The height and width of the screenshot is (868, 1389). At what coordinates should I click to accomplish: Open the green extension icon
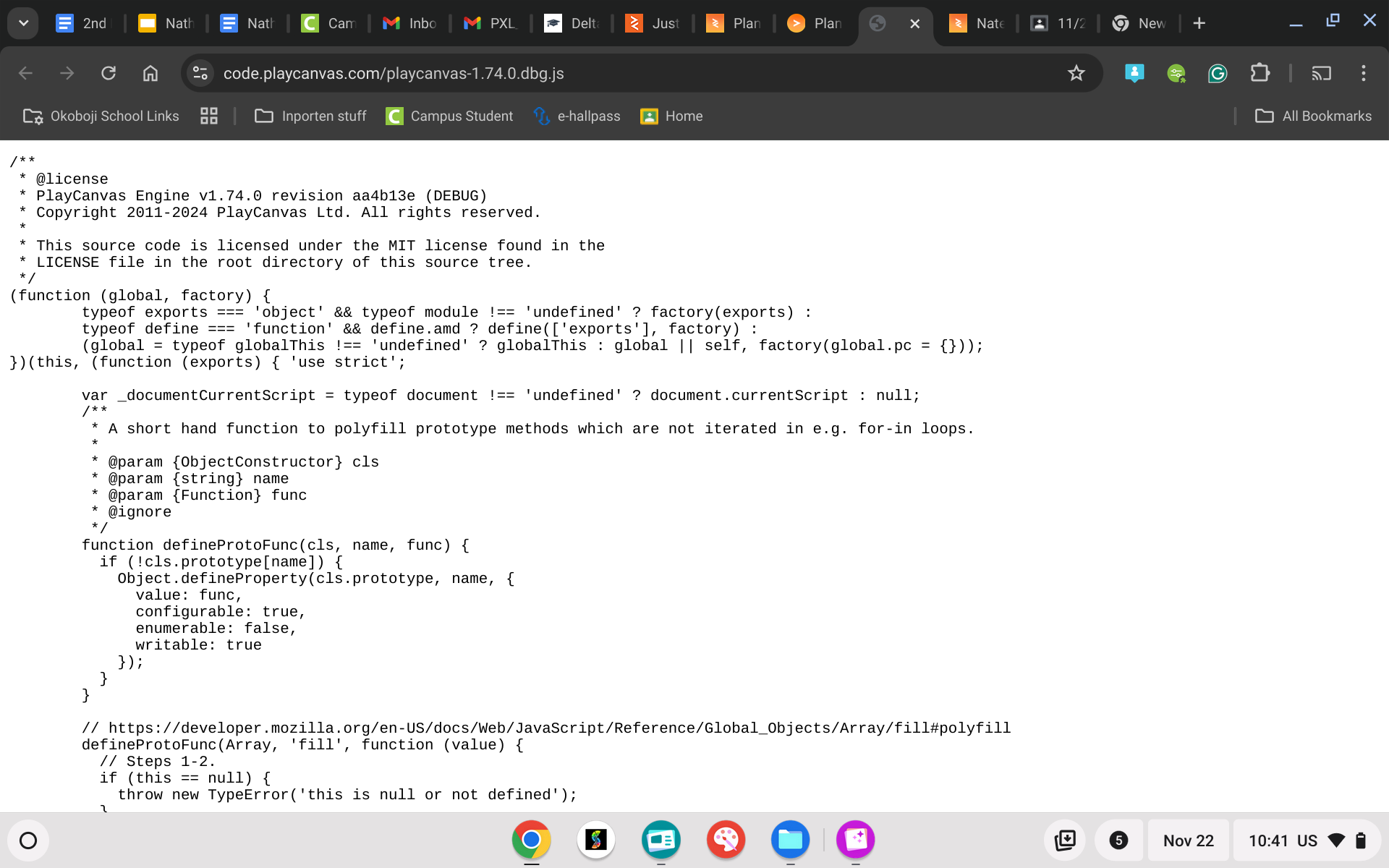pos(1176,73)
